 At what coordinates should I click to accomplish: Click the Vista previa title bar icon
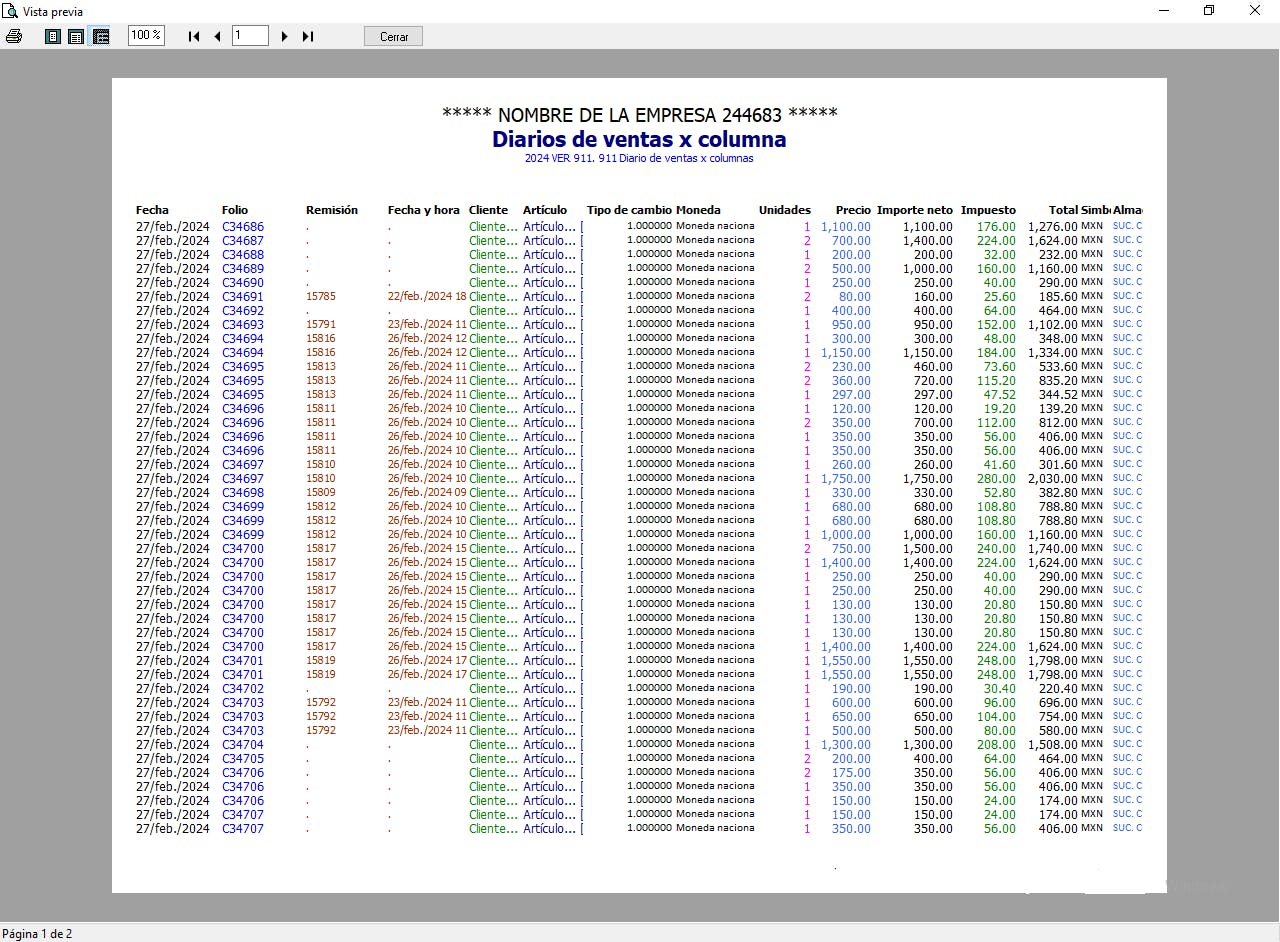(x=10, y=11)
